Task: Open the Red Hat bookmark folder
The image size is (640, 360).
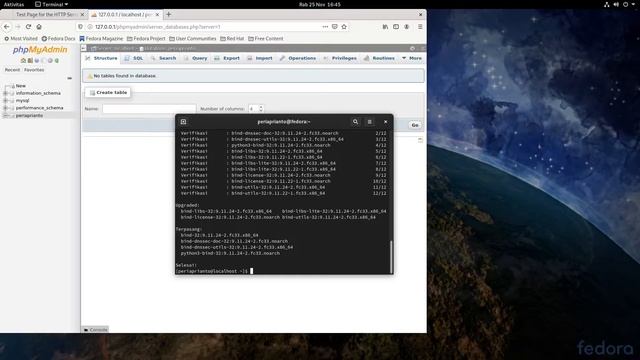Action: tap(232, 38)
